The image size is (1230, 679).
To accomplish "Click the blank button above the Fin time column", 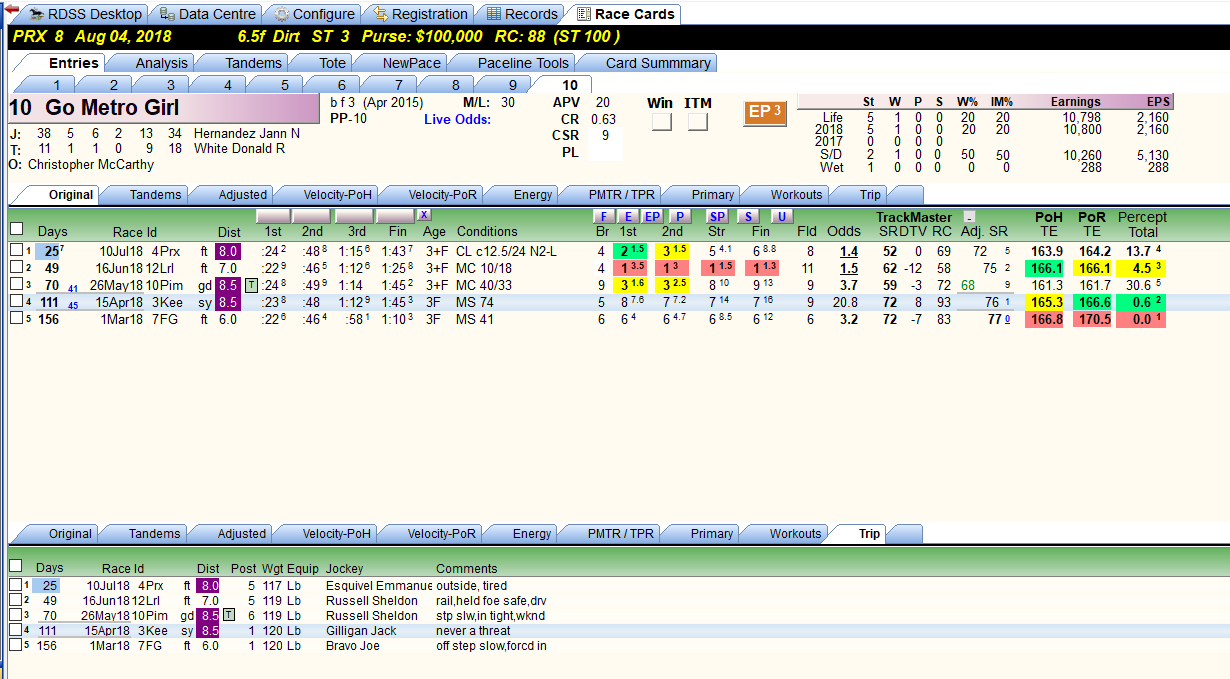I will point(395,216).
